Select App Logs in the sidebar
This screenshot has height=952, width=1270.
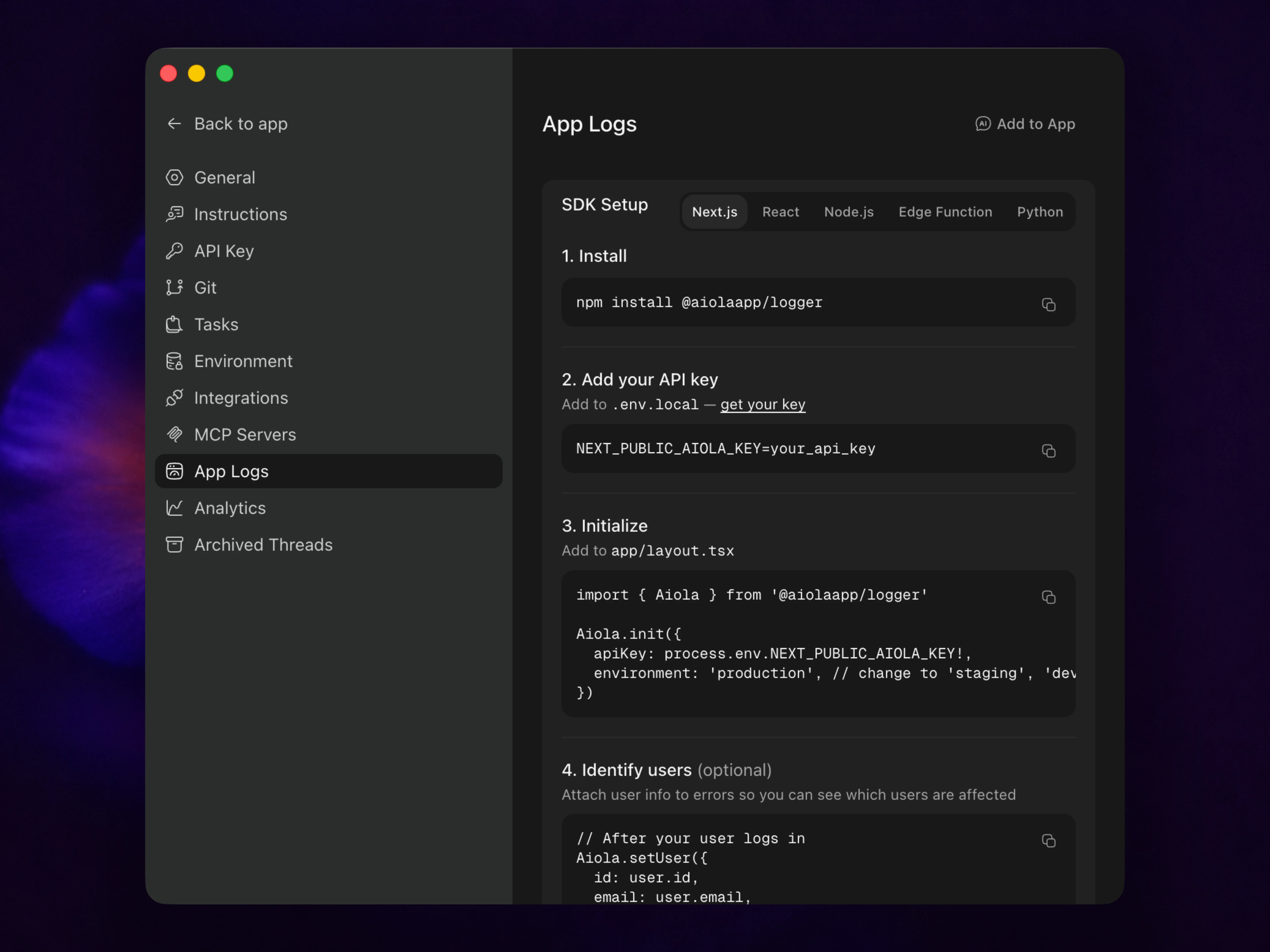coord(328,471)
